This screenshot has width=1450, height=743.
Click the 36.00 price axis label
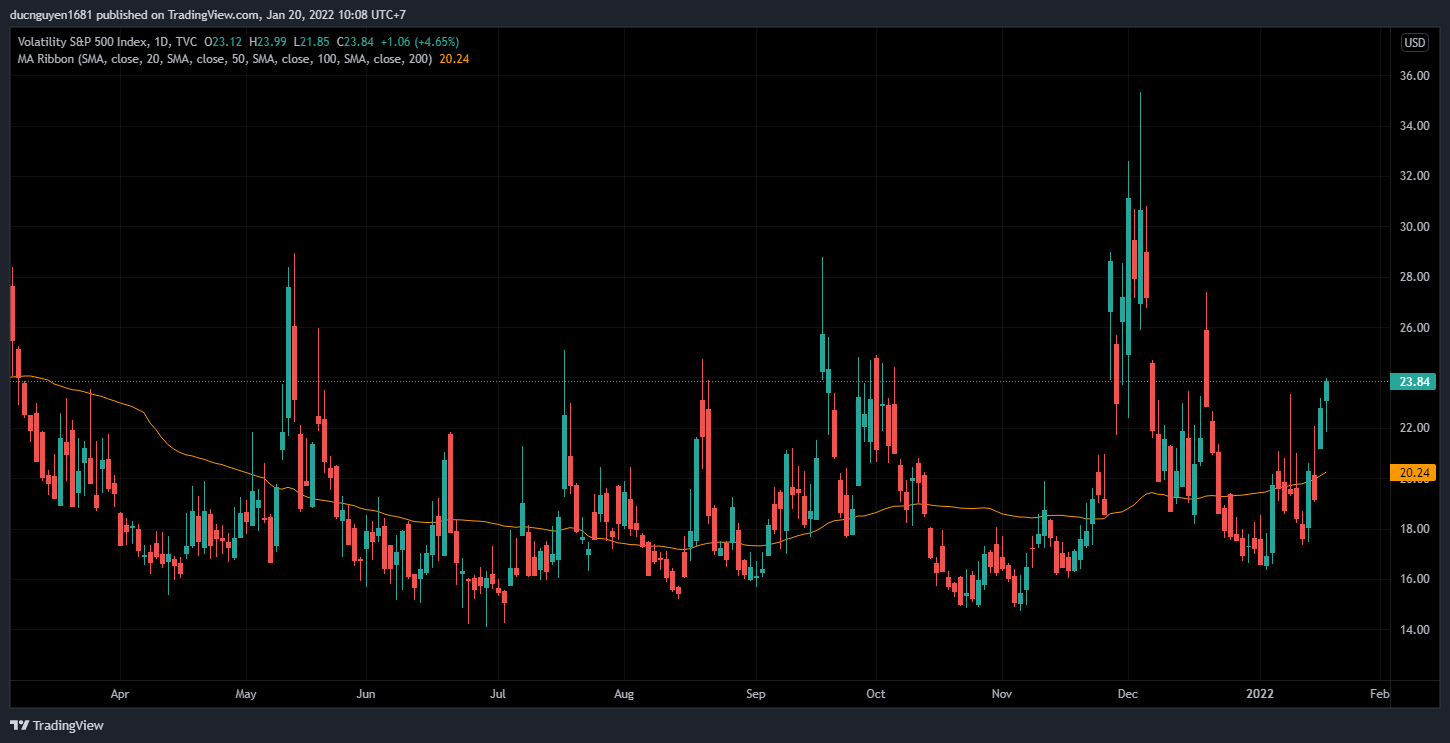pyautogui.click(x=1413, y=76)
